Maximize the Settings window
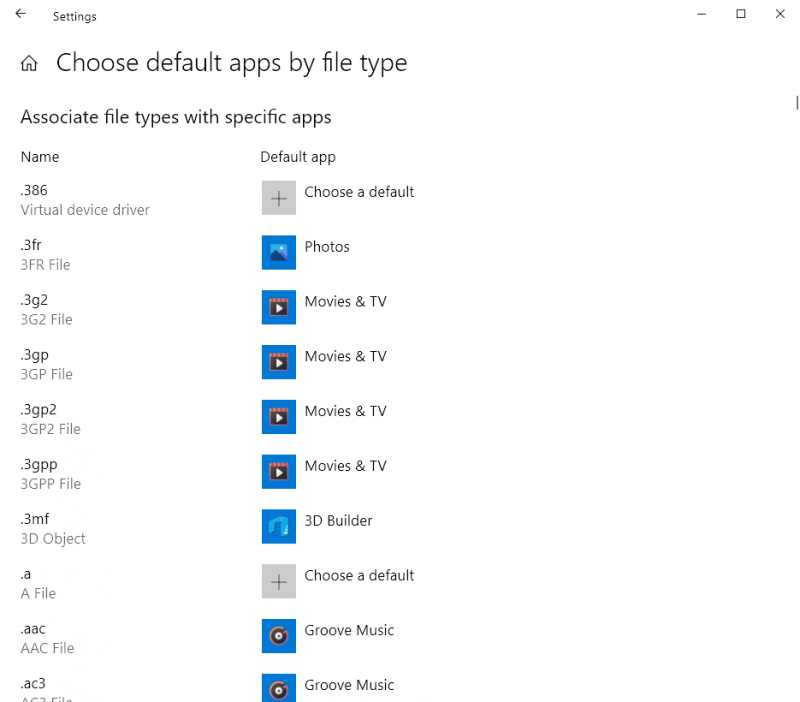This screenshot has width=800, height=702. (741, 14)
